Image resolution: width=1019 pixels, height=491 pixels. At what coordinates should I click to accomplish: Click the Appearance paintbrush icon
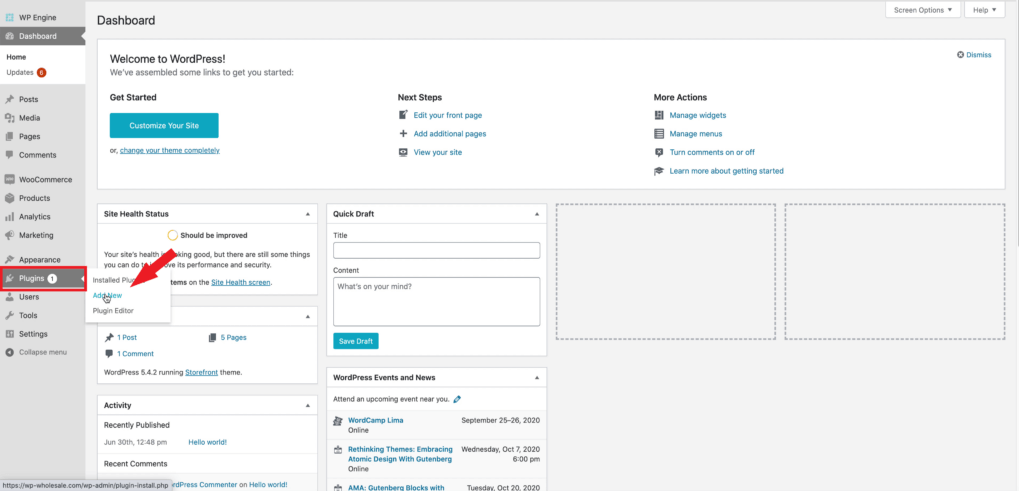[9, 259]
